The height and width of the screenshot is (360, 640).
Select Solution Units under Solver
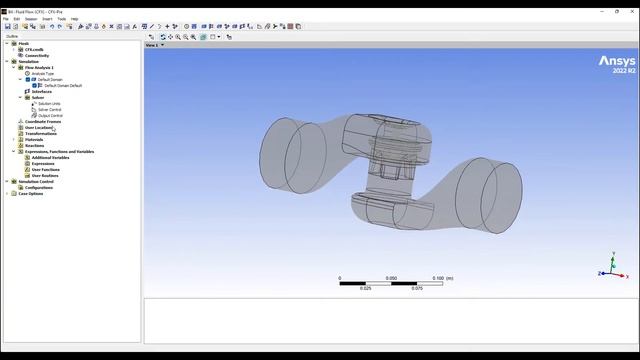(49, 104)
